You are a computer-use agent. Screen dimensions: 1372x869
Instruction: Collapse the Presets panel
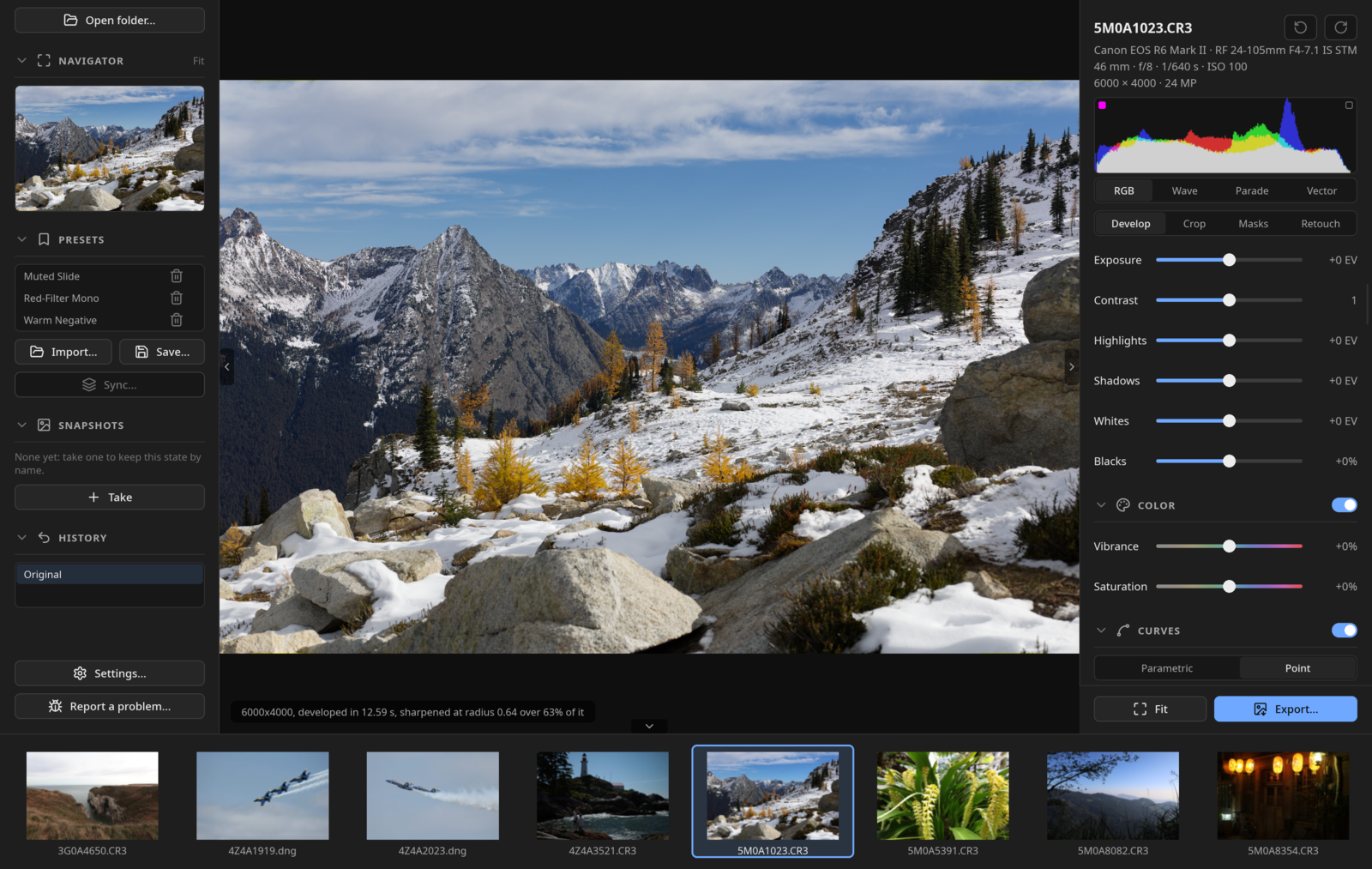point(21,239)
